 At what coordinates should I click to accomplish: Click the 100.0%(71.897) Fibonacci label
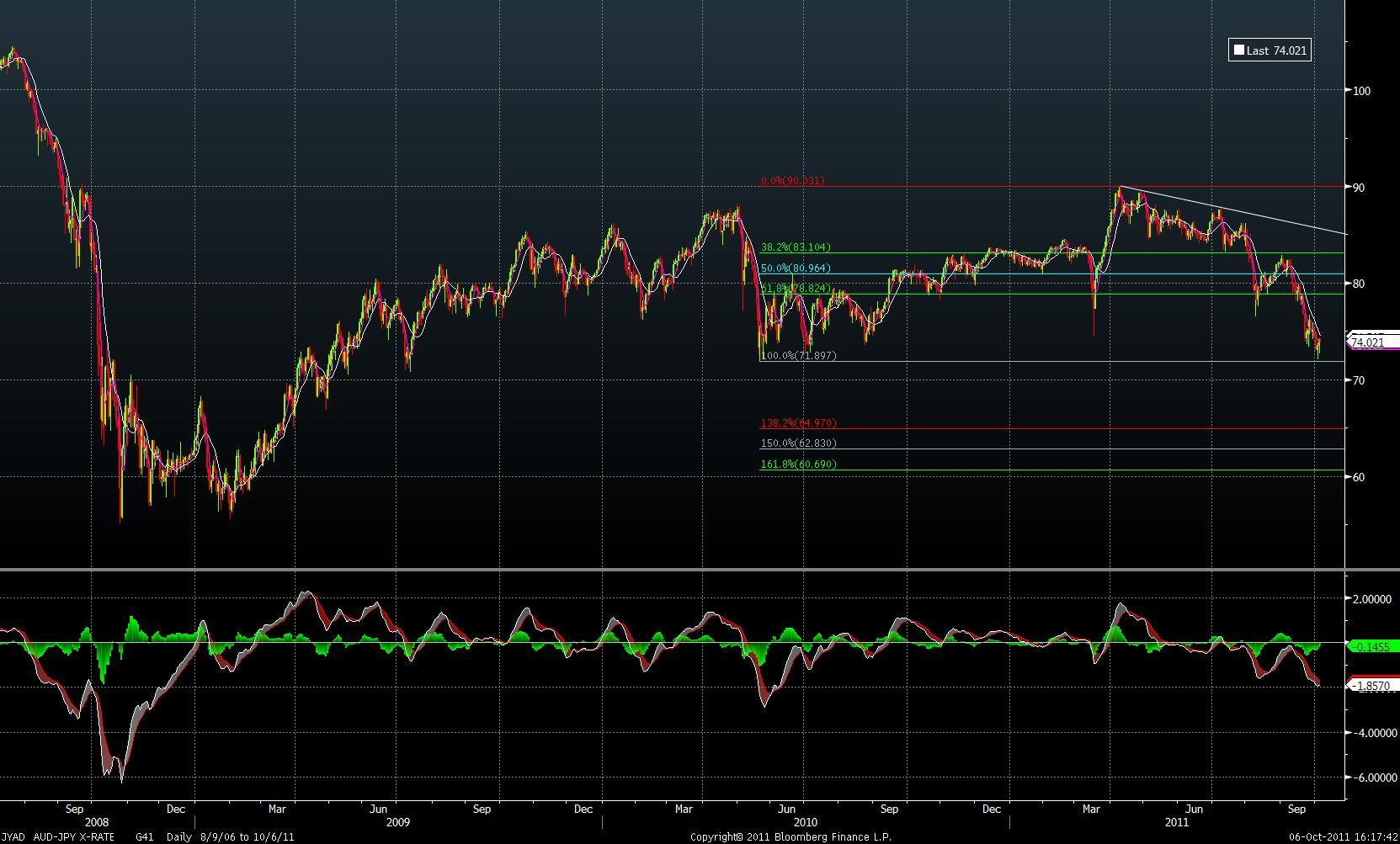(x=798, y=356)
